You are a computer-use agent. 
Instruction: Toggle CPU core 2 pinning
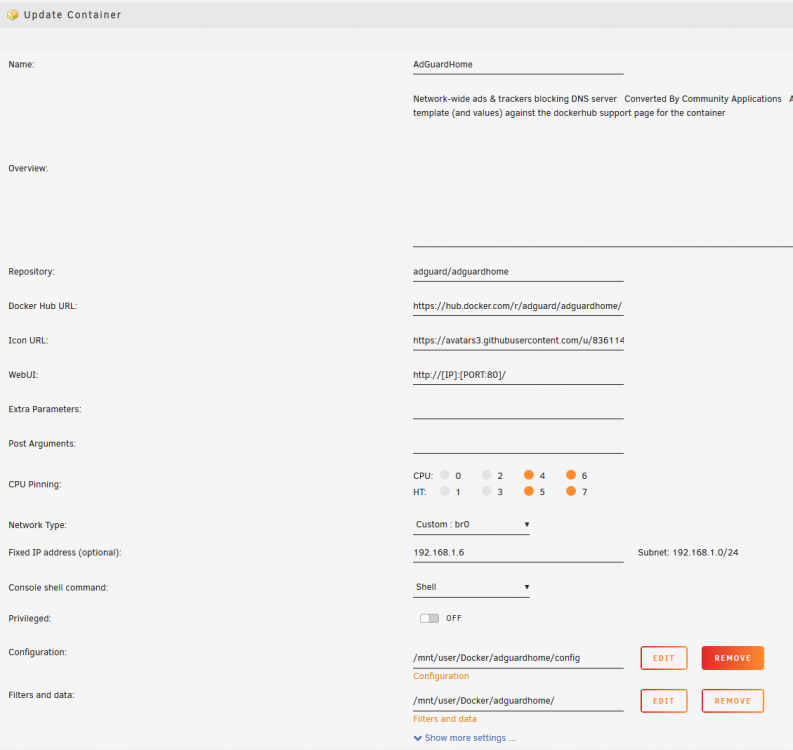(487, 475)
